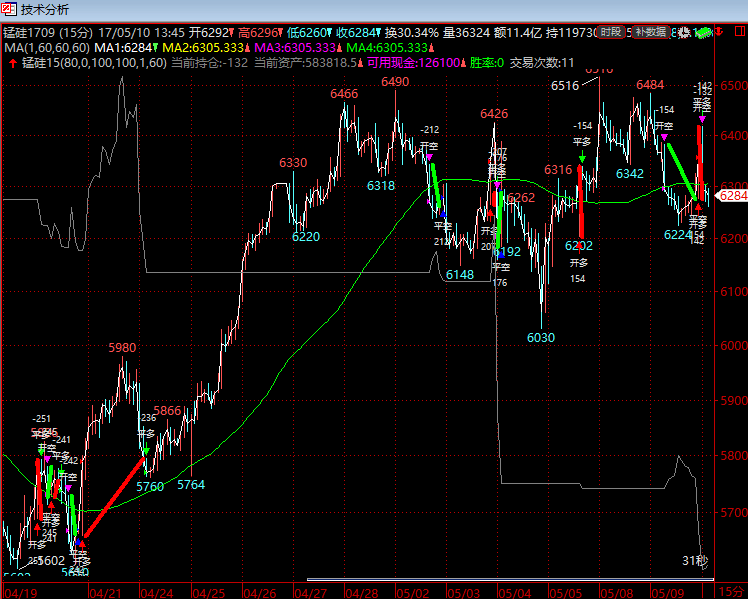Click the 5760 low price label
The height and width of the screenshot is (599, 748).
(x=150, y=487)
